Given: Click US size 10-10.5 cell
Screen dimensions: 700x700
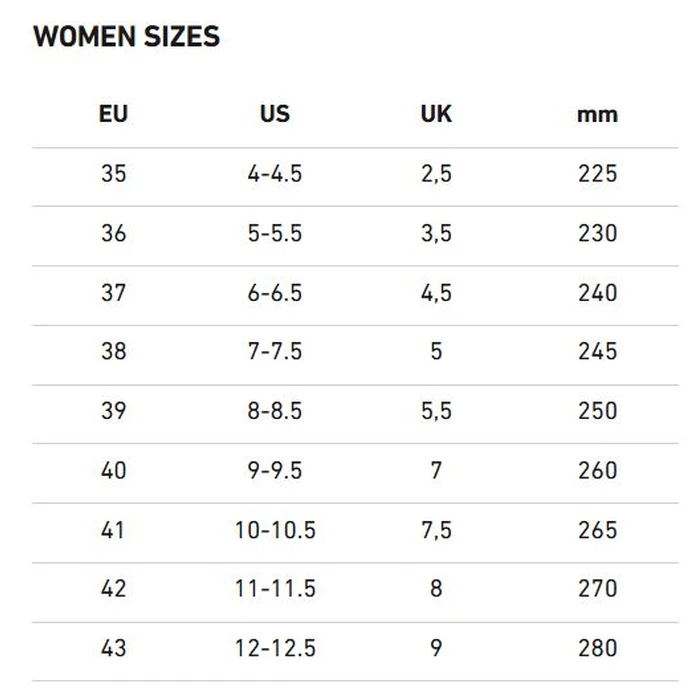Looking at the screenshot, I should (275, 529).
